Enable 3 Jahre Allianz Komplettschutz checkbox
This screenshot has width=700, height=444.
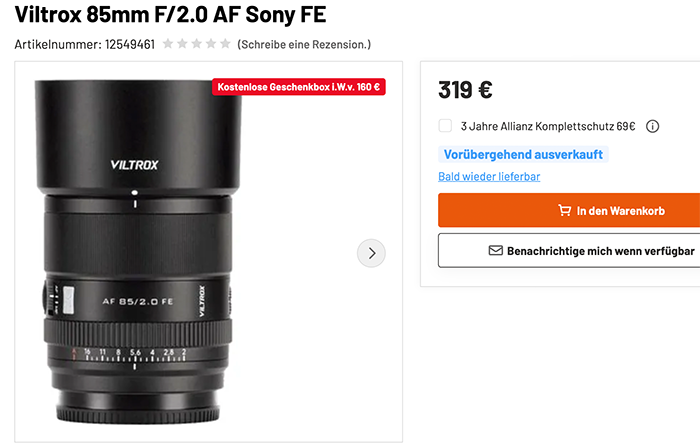click(x=445, y=126)
